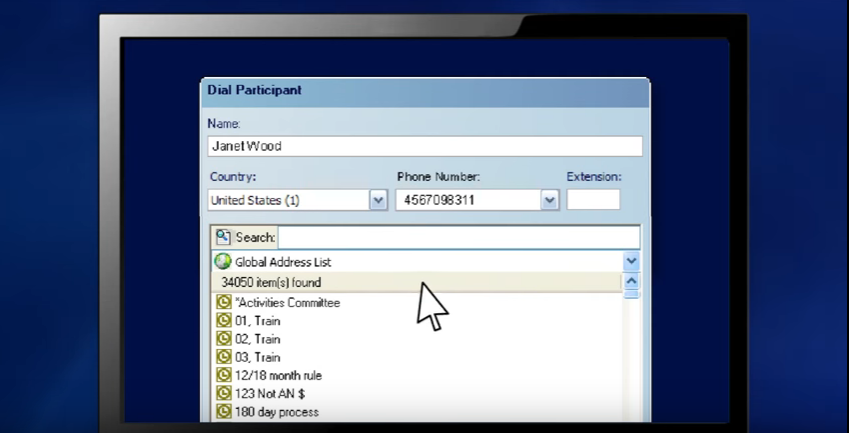Click the Search magnifier icon

pyautogui.click(x=222, y=238)
